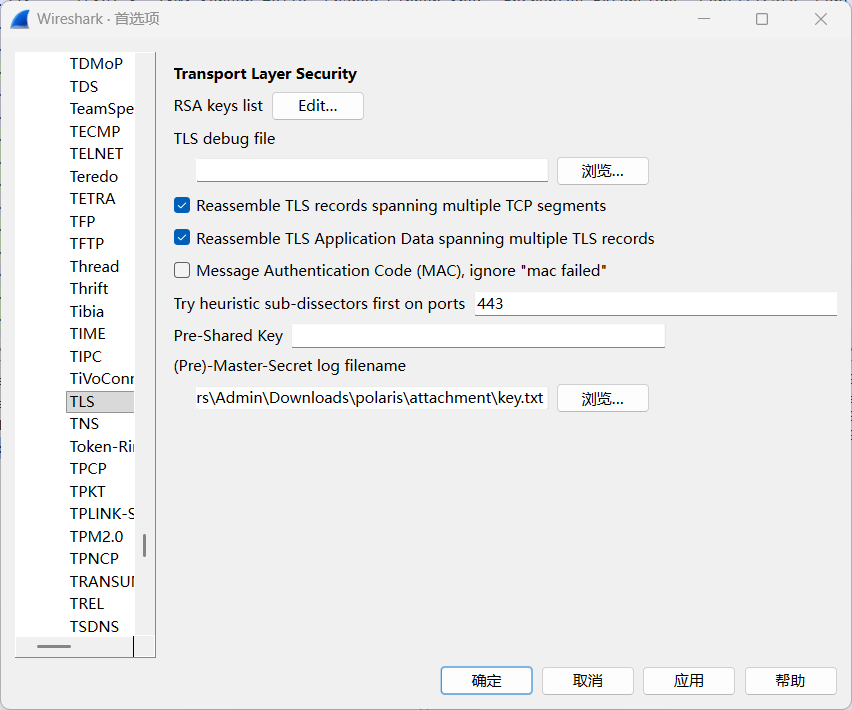Browse for the TLS debug file
The width and height of the screenshot is (852, 710).
602,171
